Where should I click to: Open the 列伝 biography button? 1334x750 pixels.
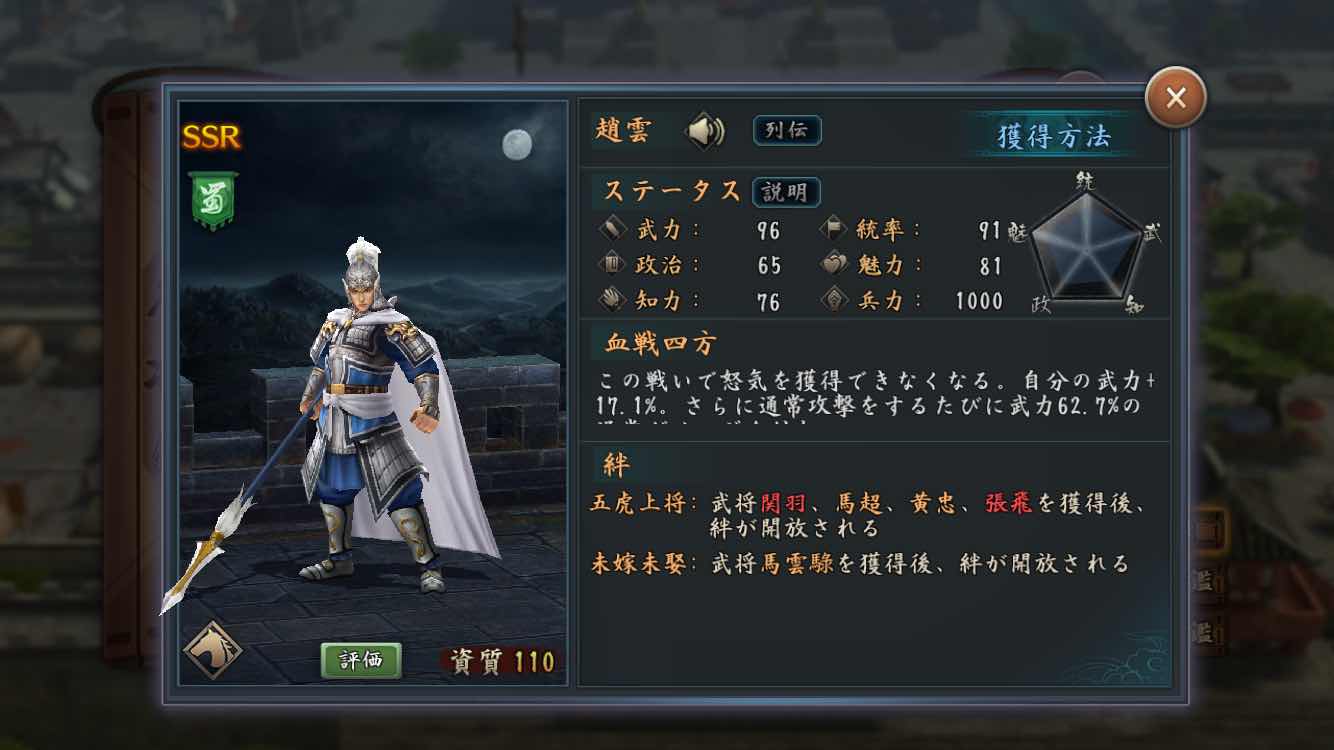click(x=787, y=131)
